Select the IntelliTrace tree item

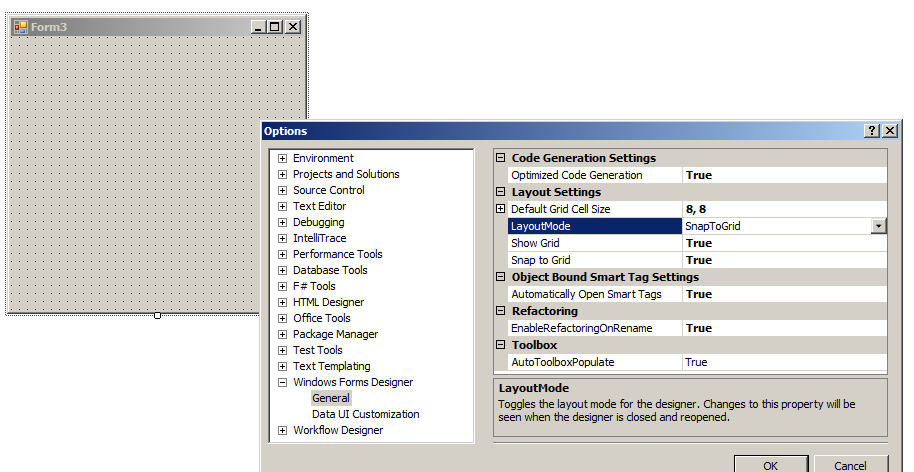[319, 238]
